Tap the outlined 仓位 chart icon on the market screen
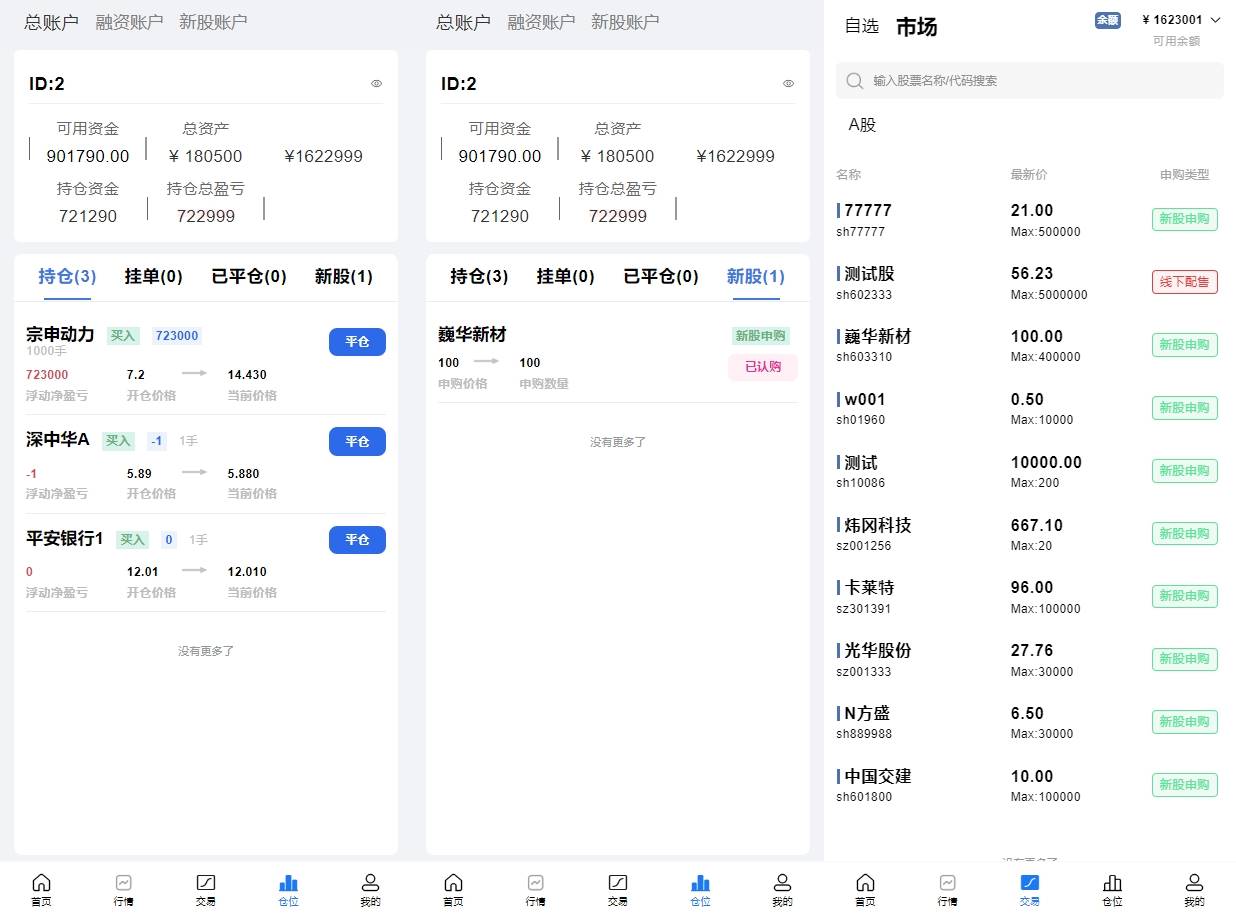This screenshot has width=1236, height=915. pyautogui.click(x=1112, y=883)
